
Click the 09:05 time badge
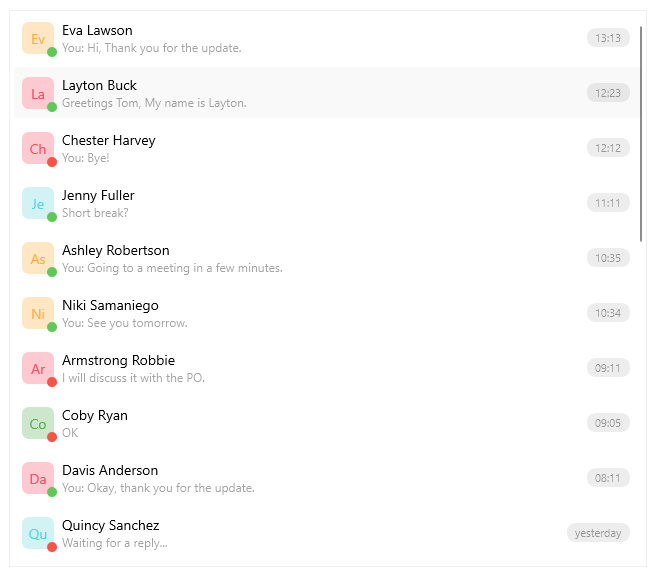[608, 423]
